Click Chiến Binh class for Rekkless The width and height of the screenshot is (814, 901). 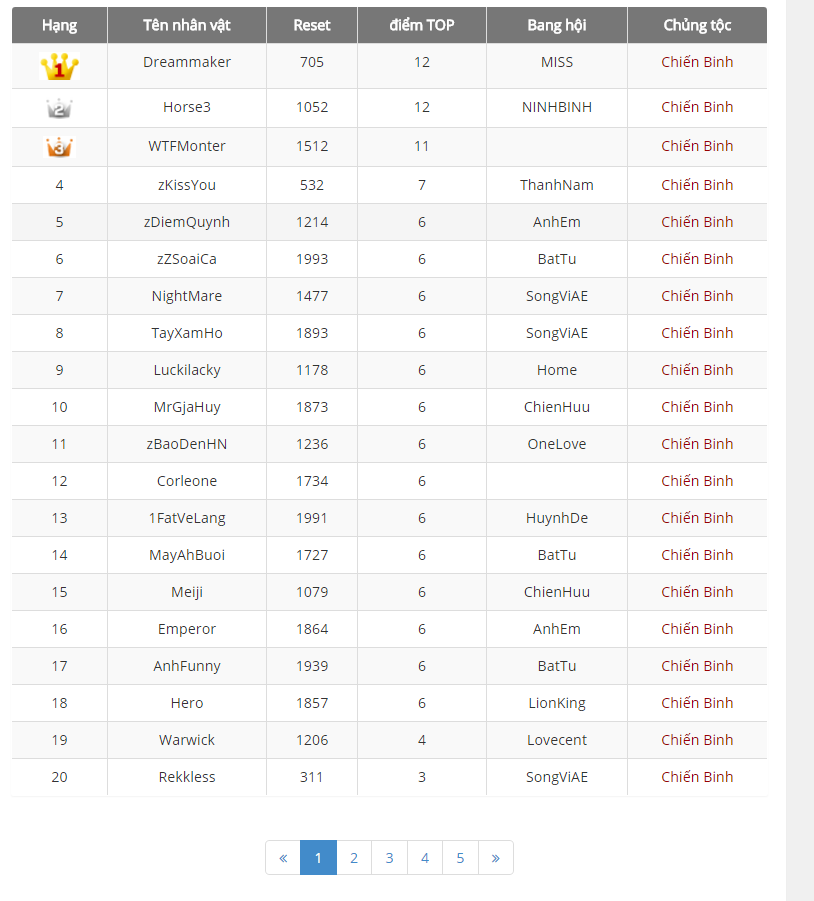coord(697,777)
